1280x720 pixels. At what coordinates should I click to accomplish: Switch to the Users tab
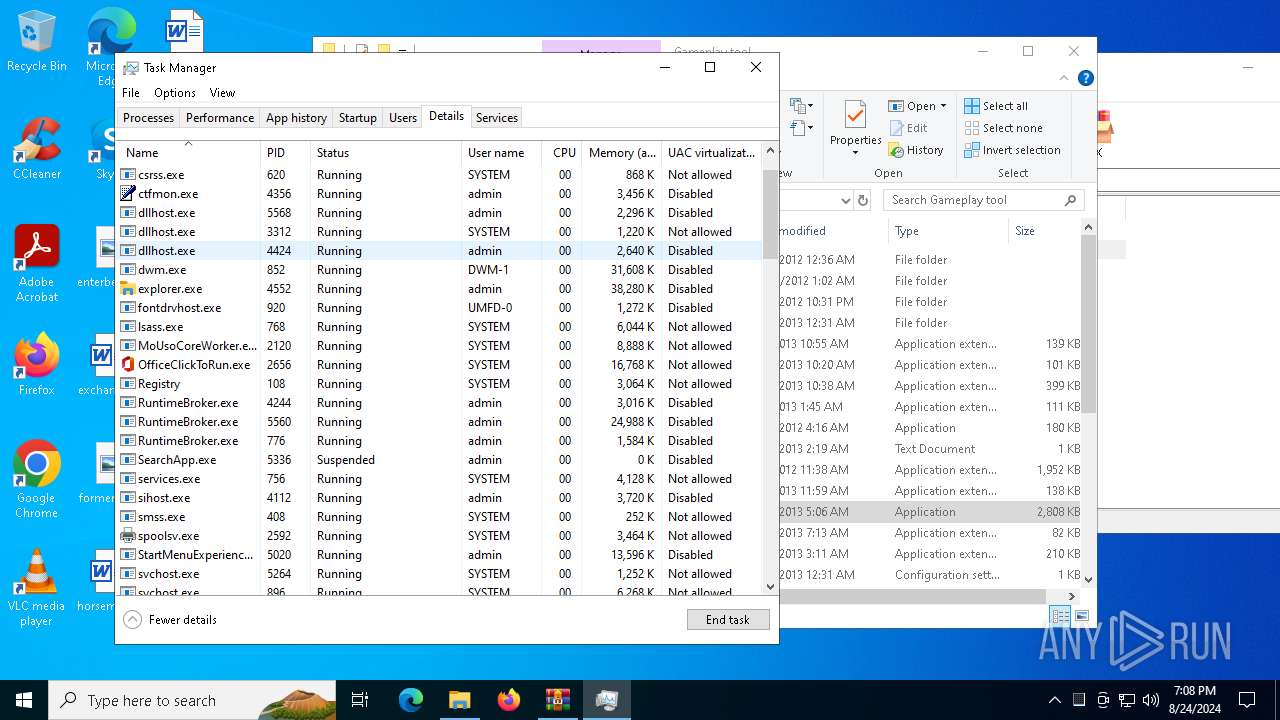point(403,118)
